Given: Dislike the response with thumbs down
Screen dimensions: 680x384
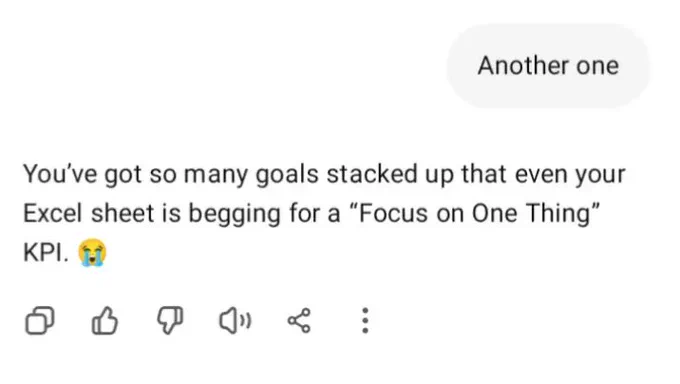Looking at the screenshot, I should [170, 321].
